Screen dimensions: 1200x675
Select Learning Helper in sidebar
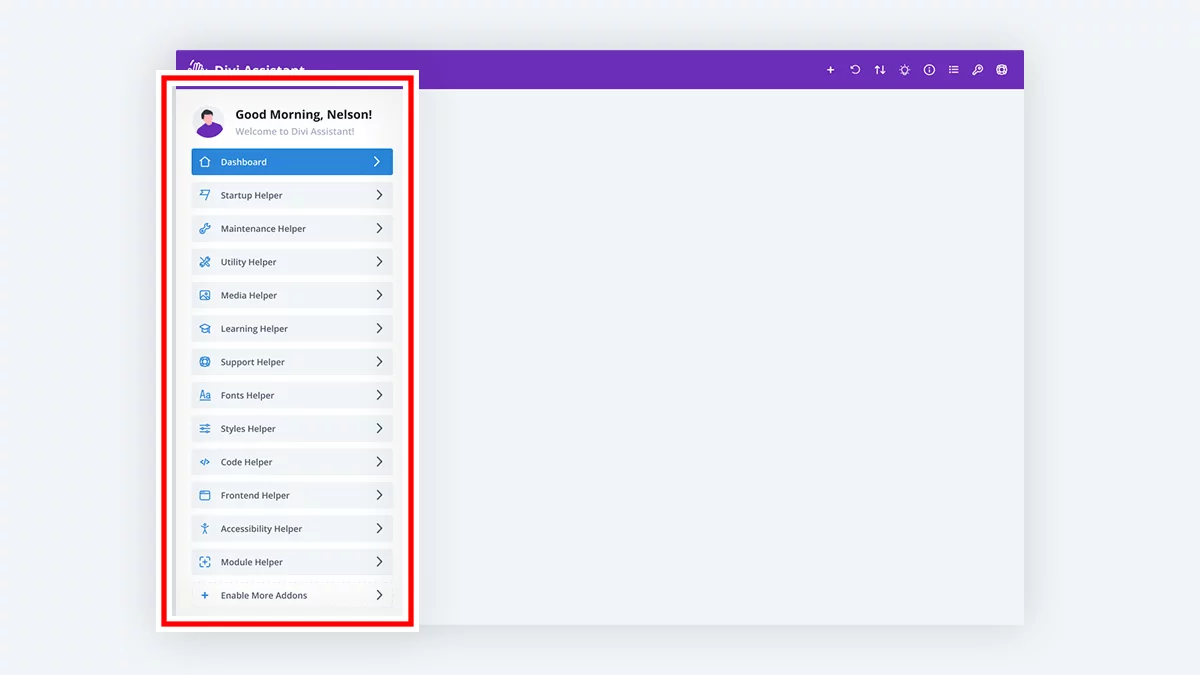[292, 328]
